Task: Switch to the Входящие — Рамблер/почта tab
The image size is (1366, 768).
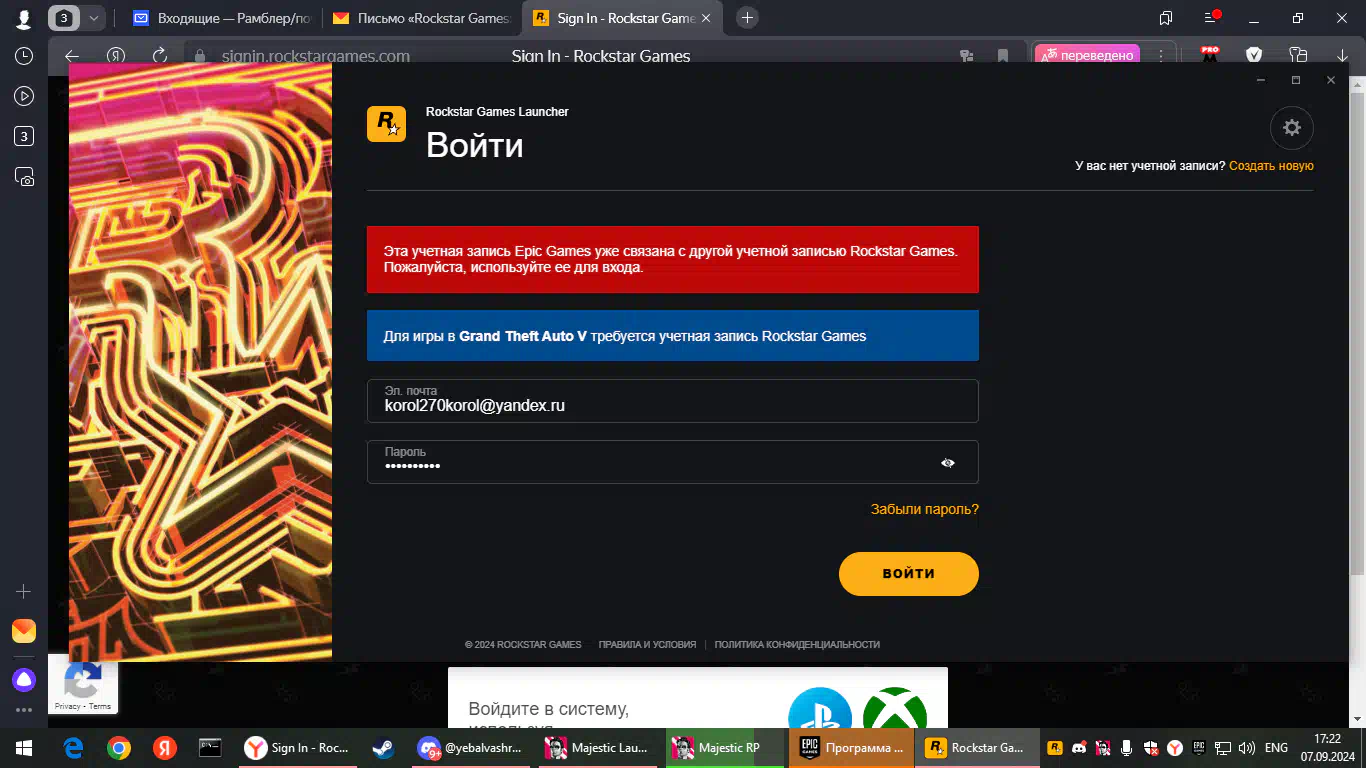Action: click(x=221, y=18)
